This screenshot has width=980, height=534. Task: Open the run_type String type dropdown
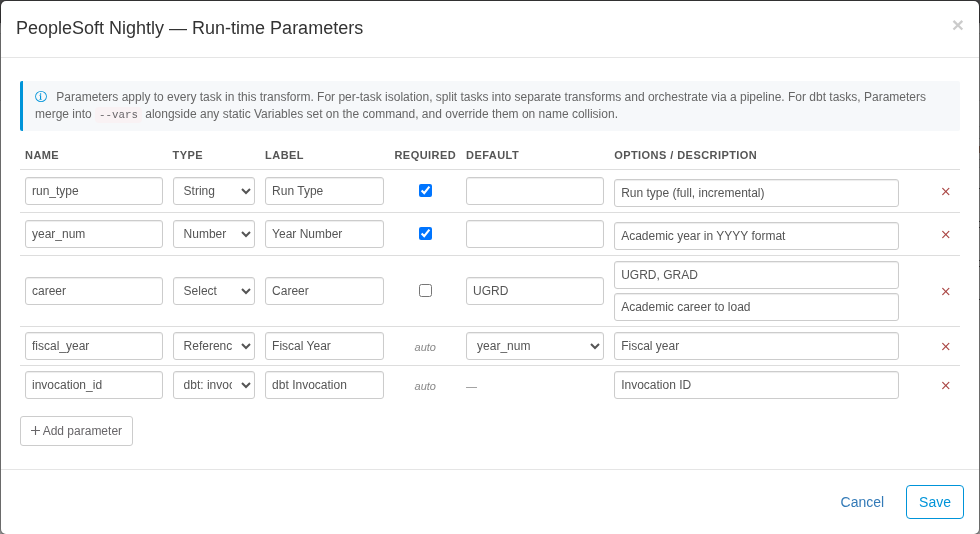[214, 191]
